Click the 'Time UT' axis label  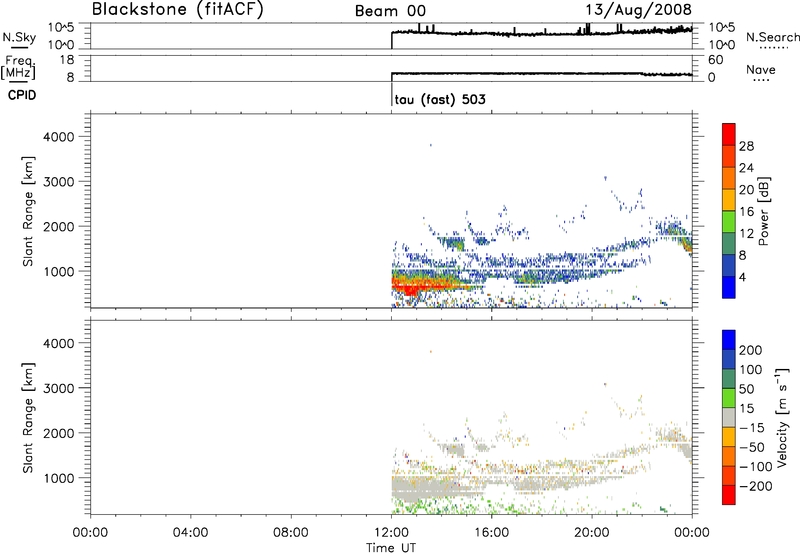coord(391,548)
